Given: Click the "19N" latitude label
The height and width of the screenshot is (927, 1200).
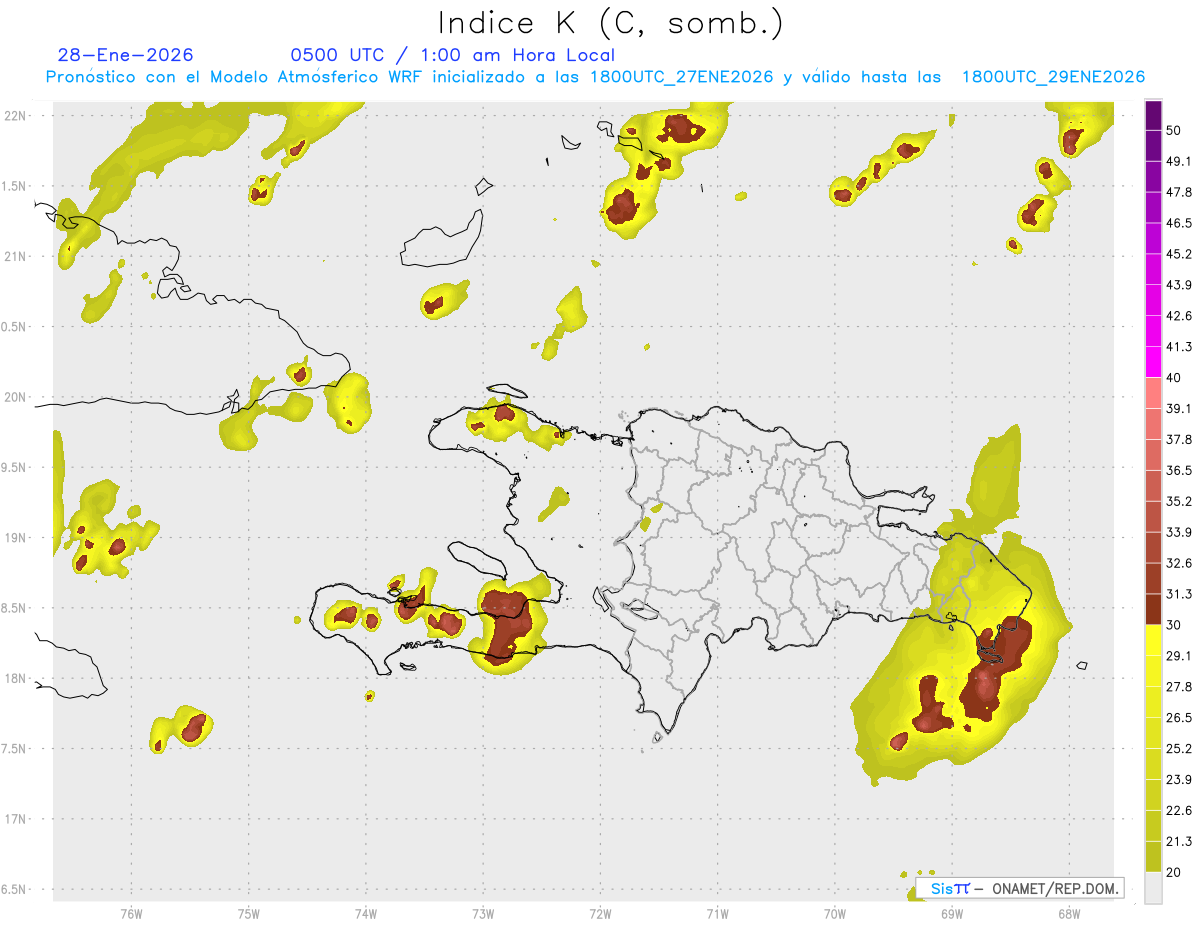Looking at the screenshot, I should (16, 537).
